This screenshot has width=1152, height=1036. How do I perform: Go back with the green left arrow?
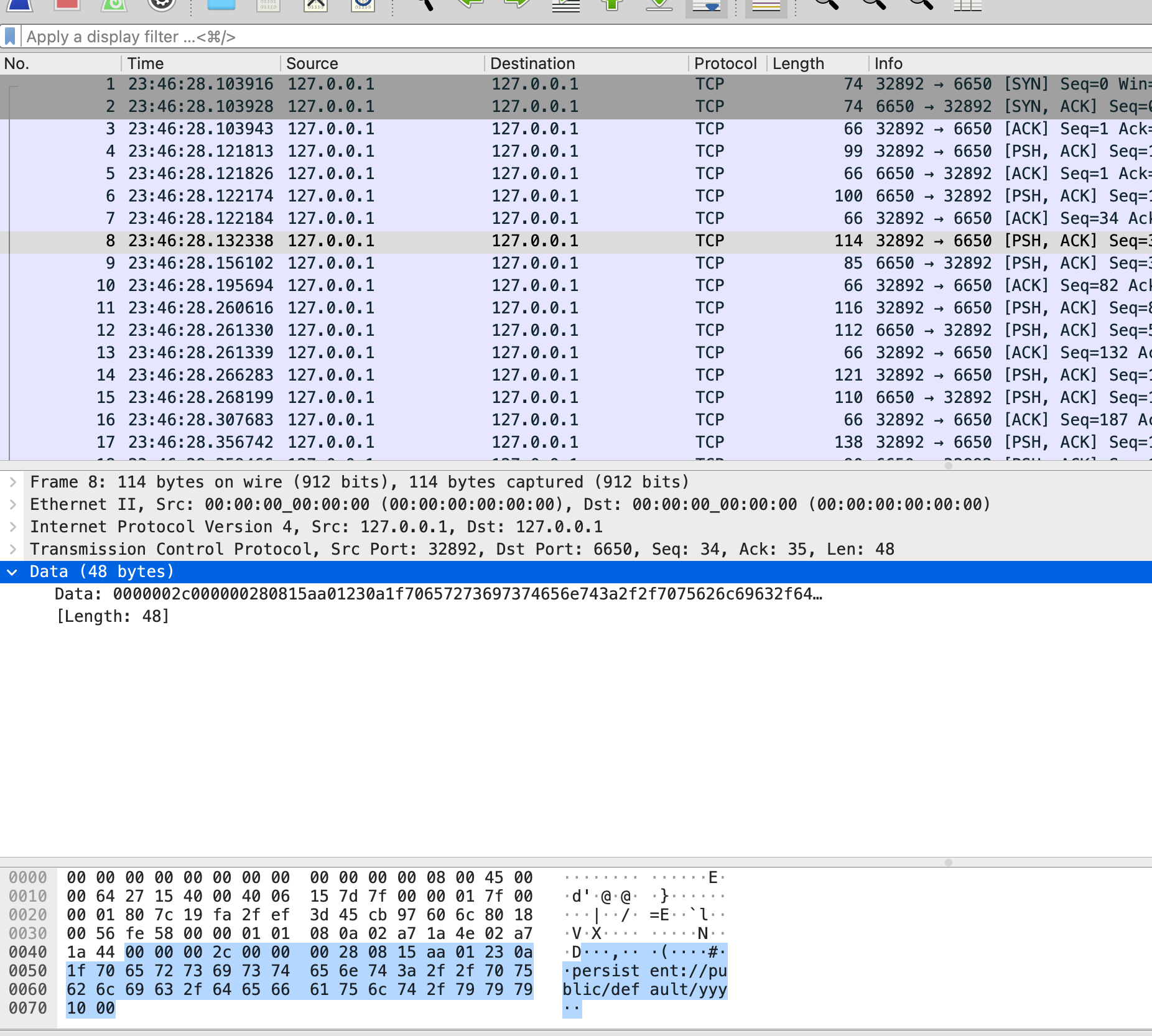[471, 5]
